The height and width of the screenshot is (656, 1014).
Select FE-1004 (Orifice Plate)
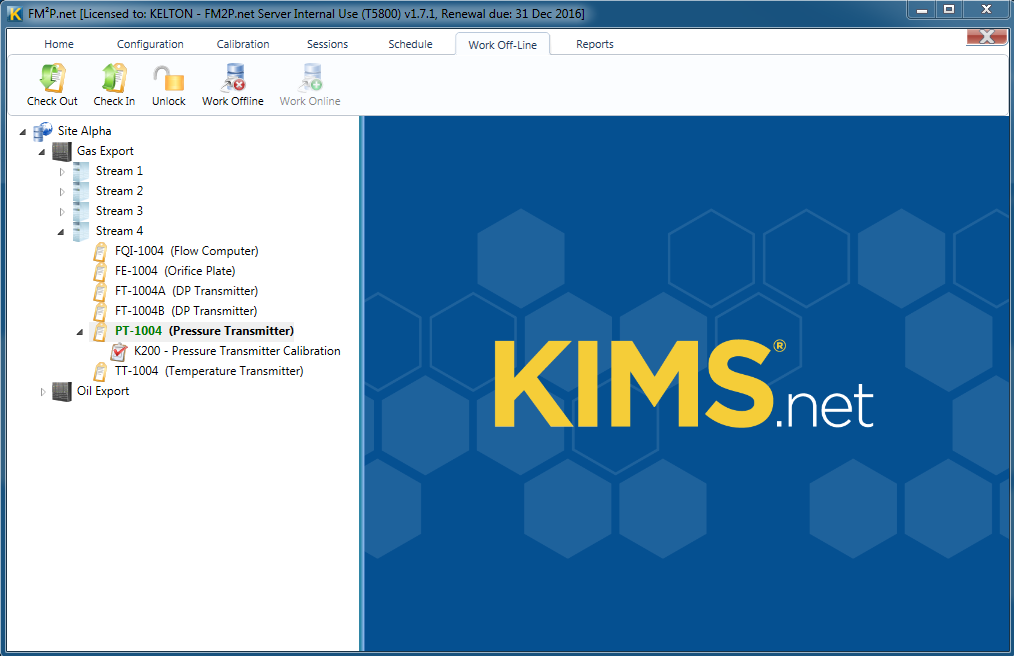tap(175, 271)
